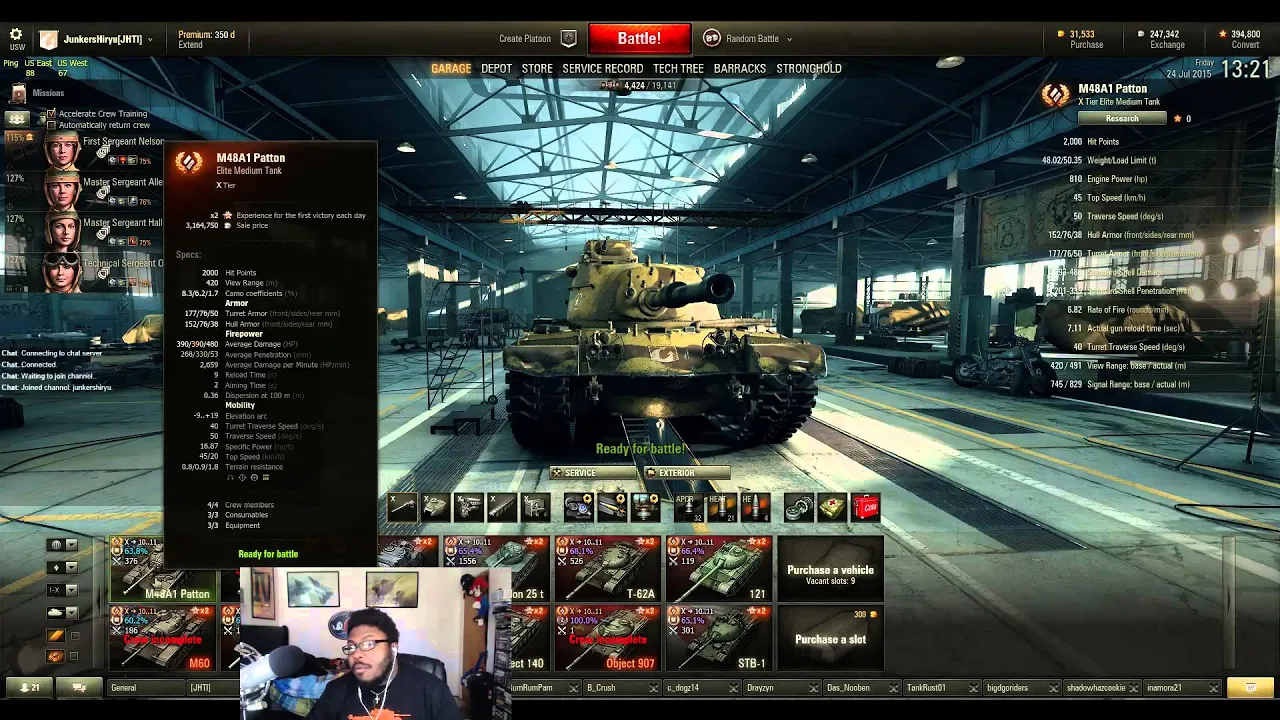Select the 121 tank in carousel
The width and height of the screenshot is (1280, 720).
(x=719, y=569)
